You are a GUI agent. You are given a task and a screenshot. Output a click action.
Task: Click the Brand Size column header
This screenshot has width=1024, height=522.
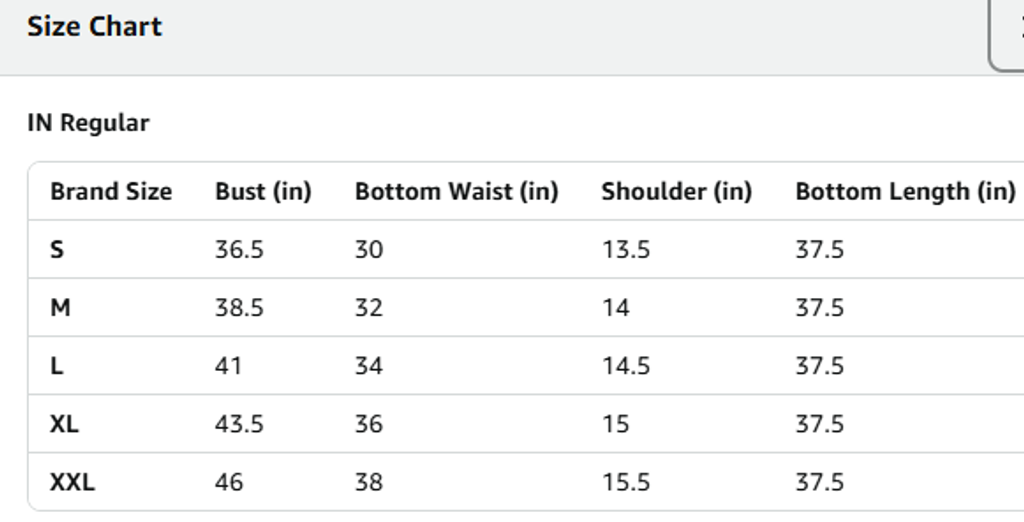(x=111, y=191)
